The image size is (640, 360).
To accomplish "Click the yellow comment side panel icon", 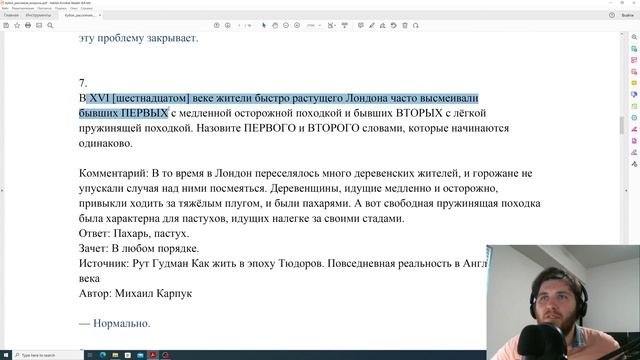I will (634, 83).
